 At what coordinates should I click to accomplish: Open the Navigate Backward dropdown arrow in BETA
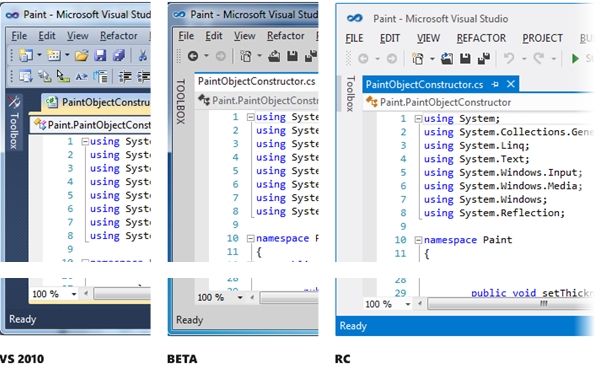click(x=206, y=56)
